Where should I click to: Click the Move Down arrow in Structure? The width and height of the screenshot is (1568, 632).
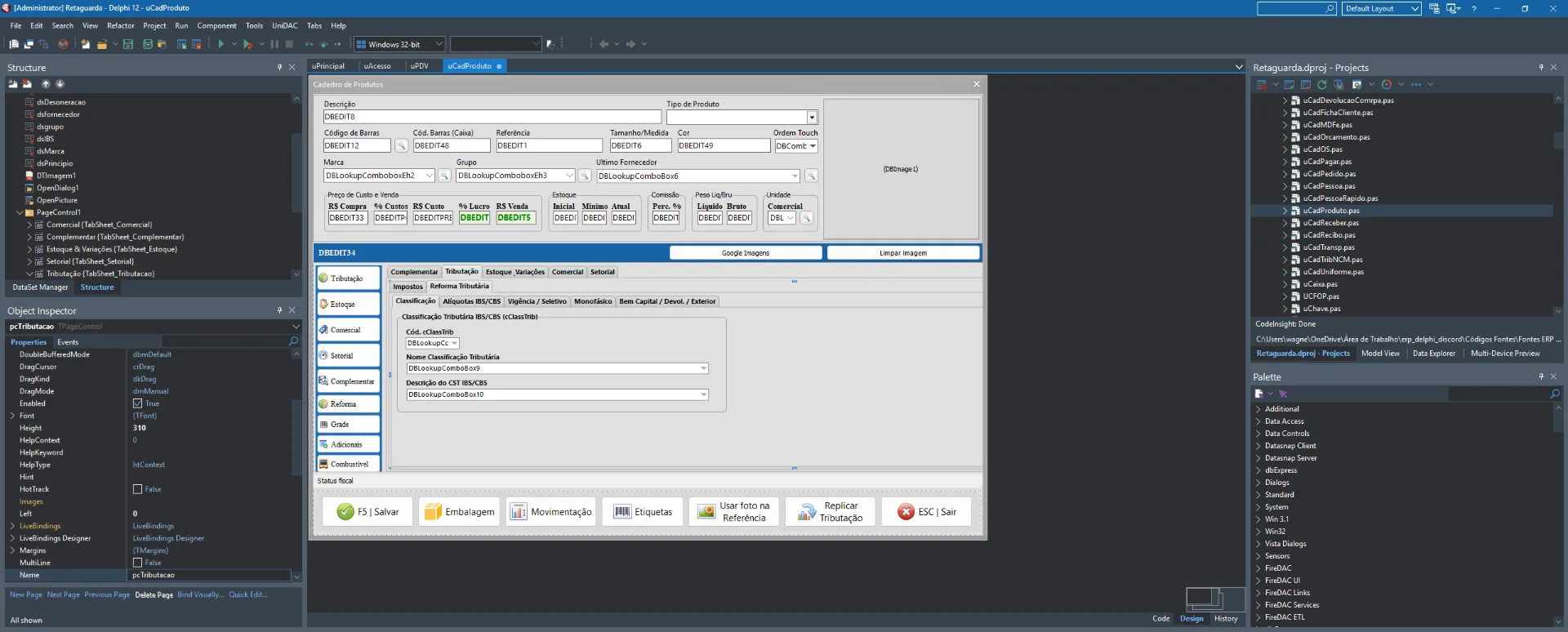coord(60,84)
